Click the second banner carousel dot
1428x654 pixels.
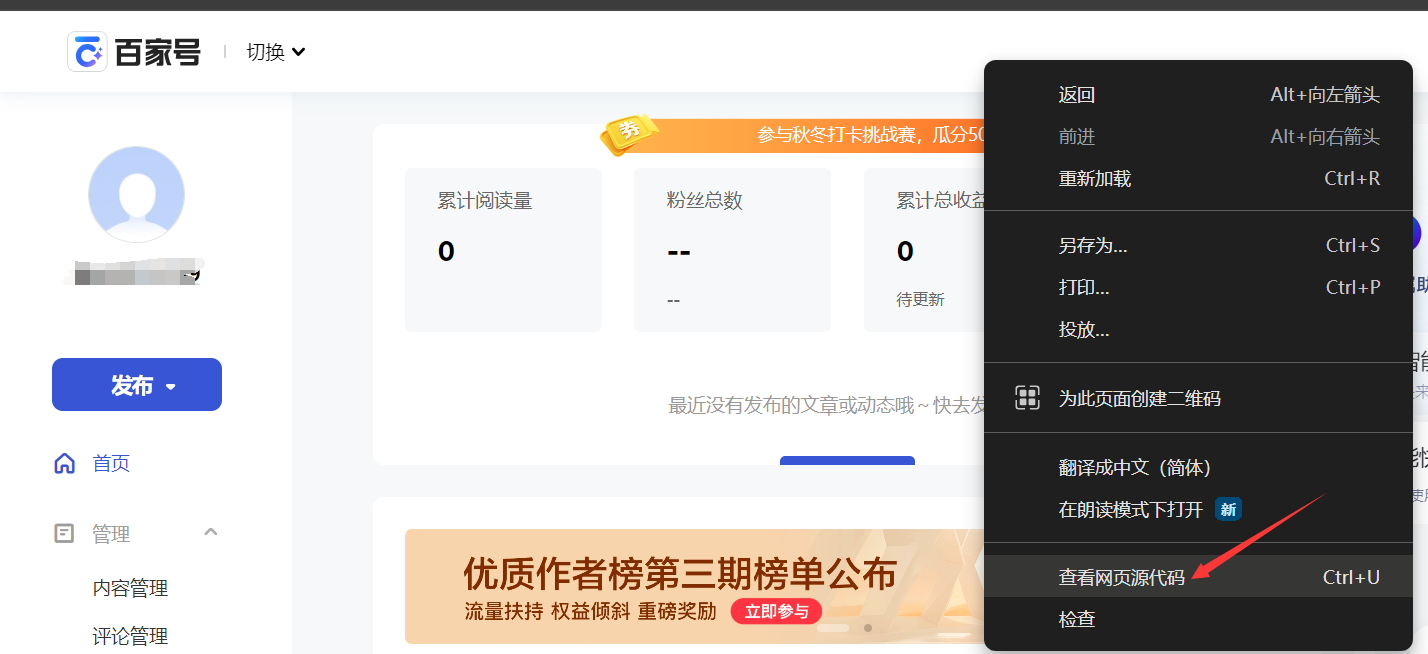pos(867,628)
